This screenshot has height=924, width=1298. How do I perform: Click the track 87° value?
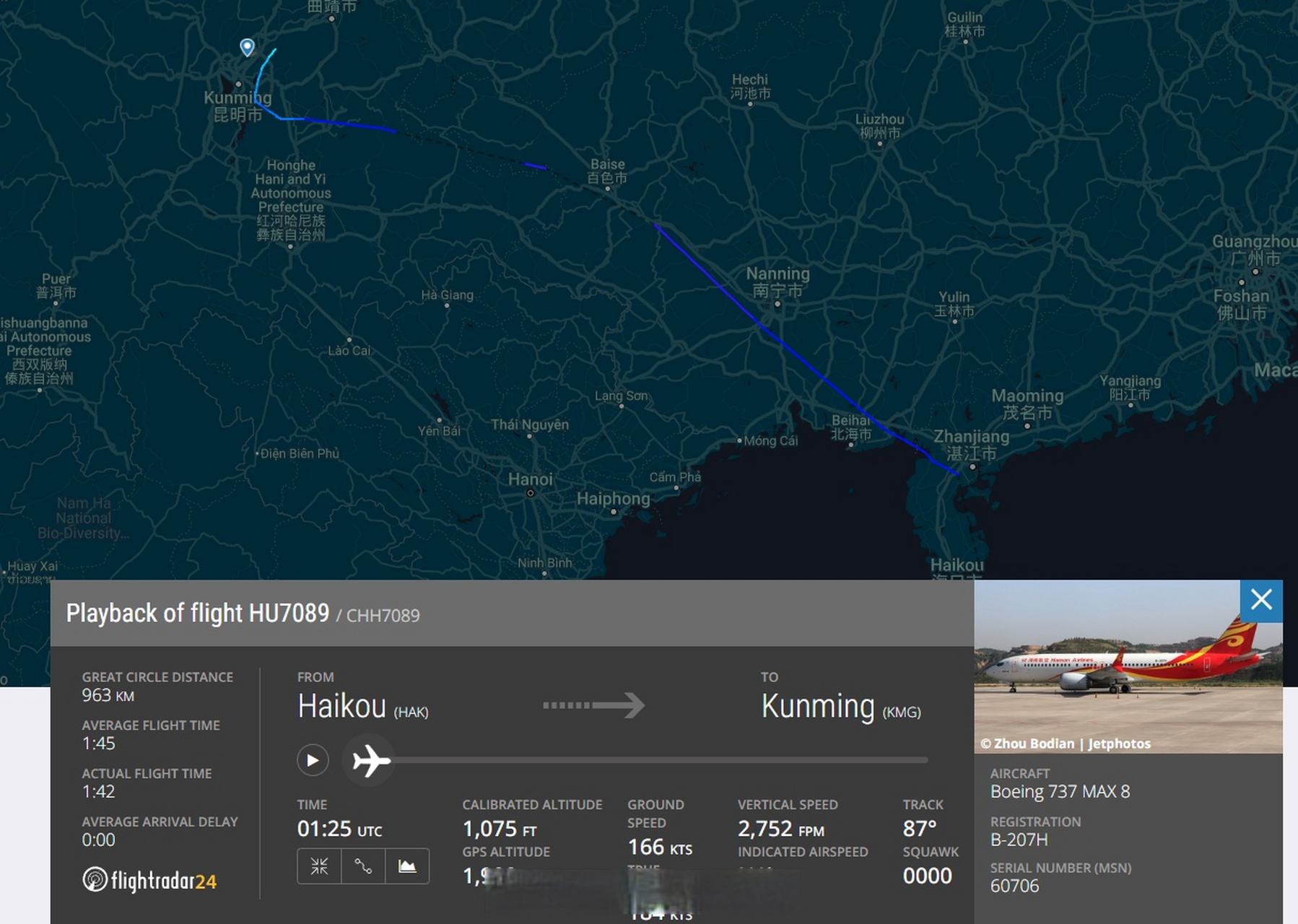[919, 829]
